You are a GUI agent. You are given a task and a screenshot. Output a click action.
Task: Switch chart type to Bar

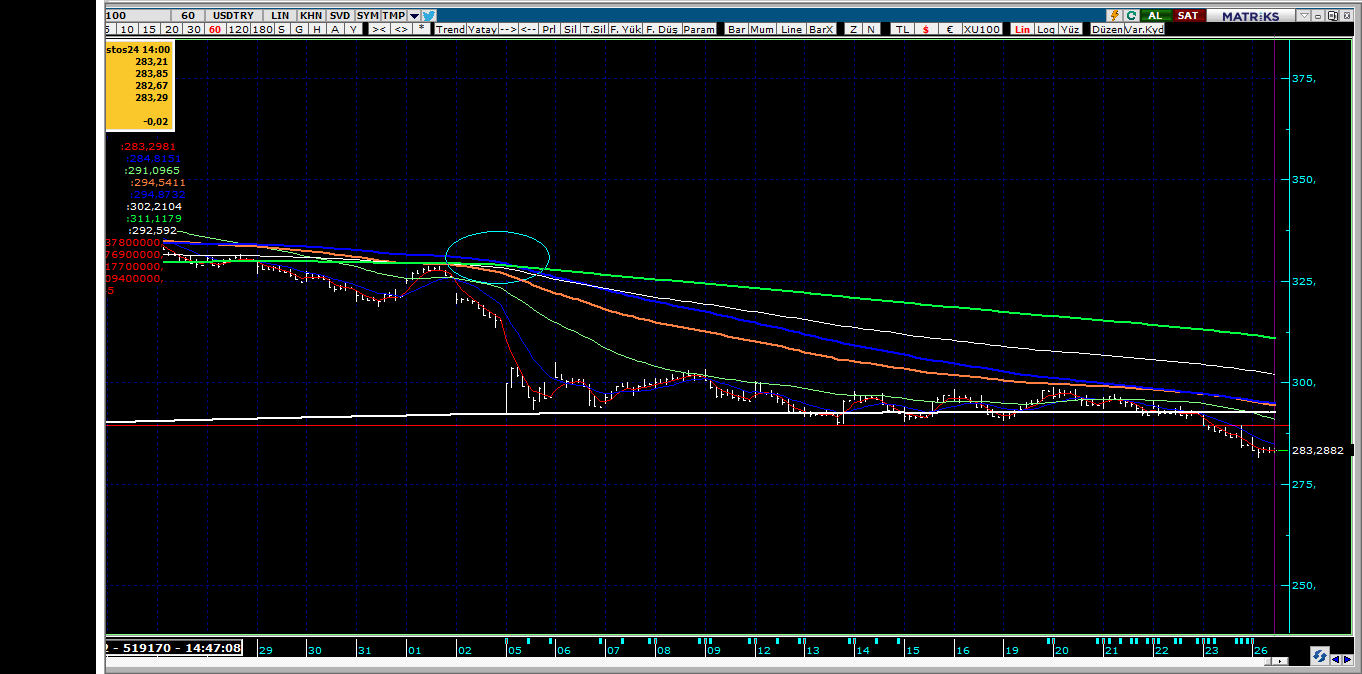(x=736, y=30)
